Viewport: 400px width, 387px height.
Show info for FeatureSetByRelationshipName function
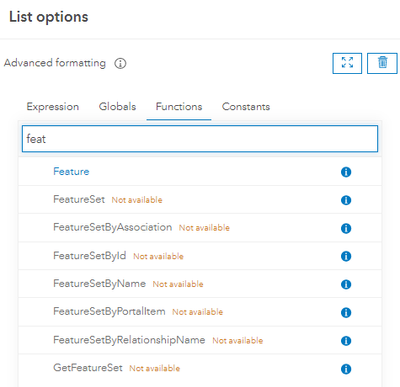346,341
